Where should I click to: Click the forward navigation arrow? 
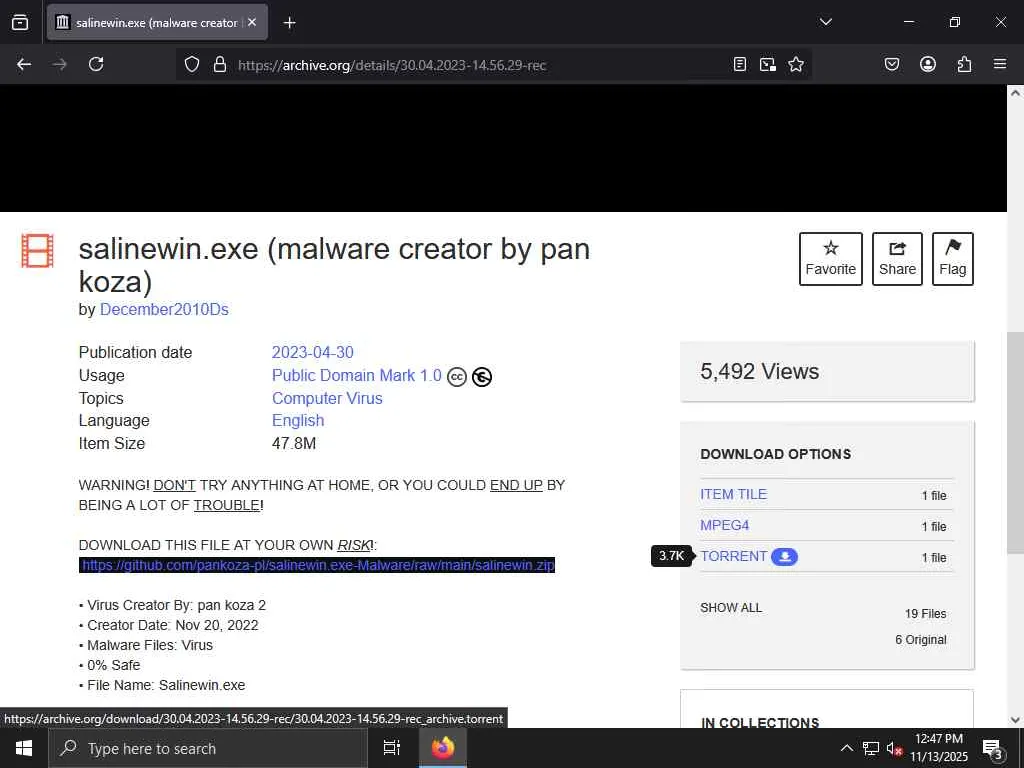tap(59, 64)
